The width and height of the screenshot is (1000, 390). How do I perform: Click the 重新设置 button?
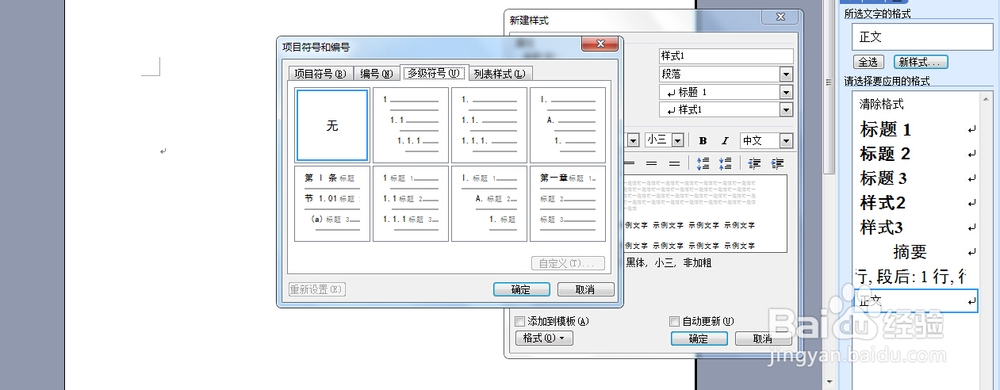(316, 289)
